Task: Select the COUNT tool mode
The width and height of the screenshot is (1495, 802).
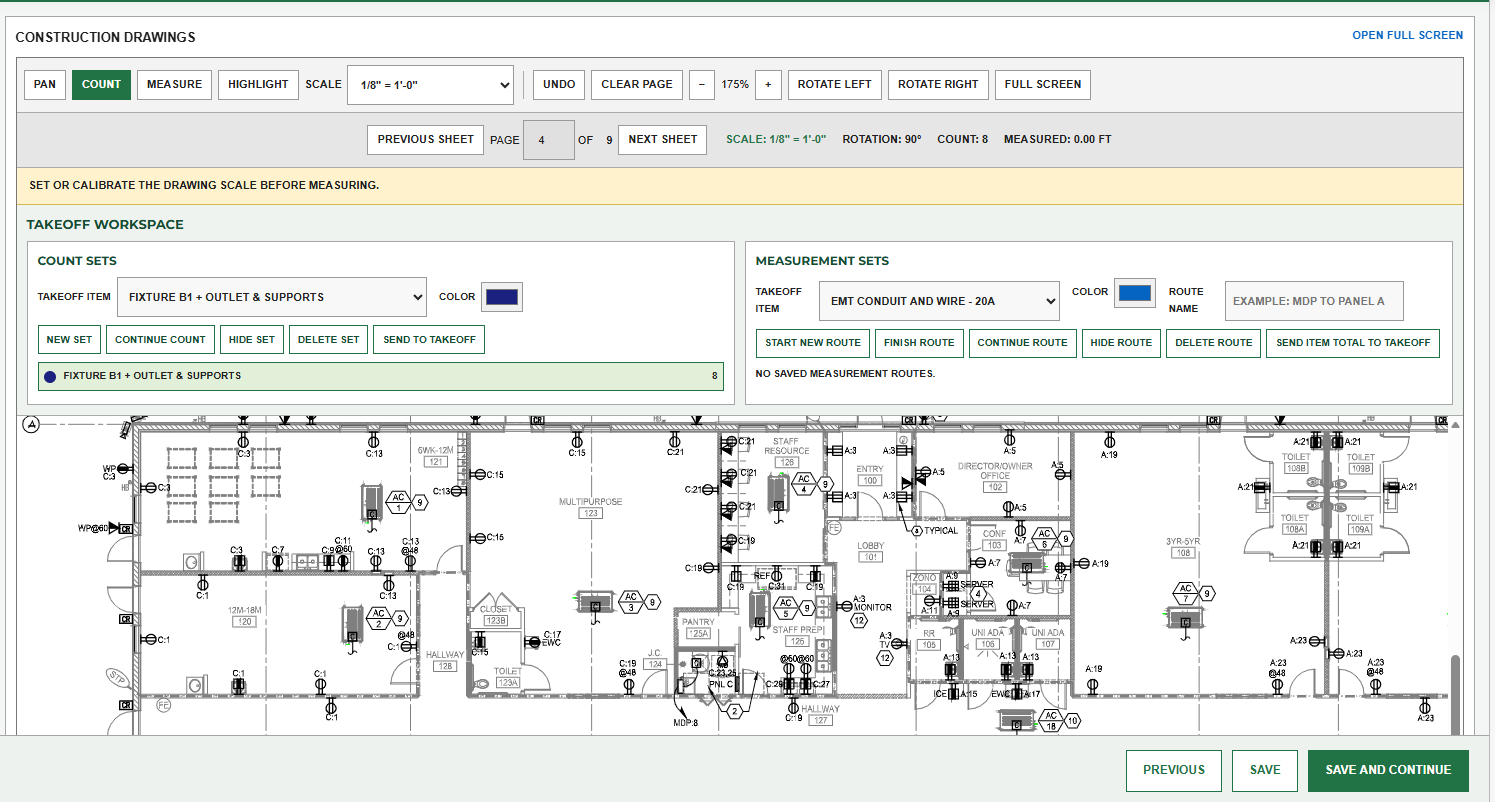Action: (x=101, y=84)
